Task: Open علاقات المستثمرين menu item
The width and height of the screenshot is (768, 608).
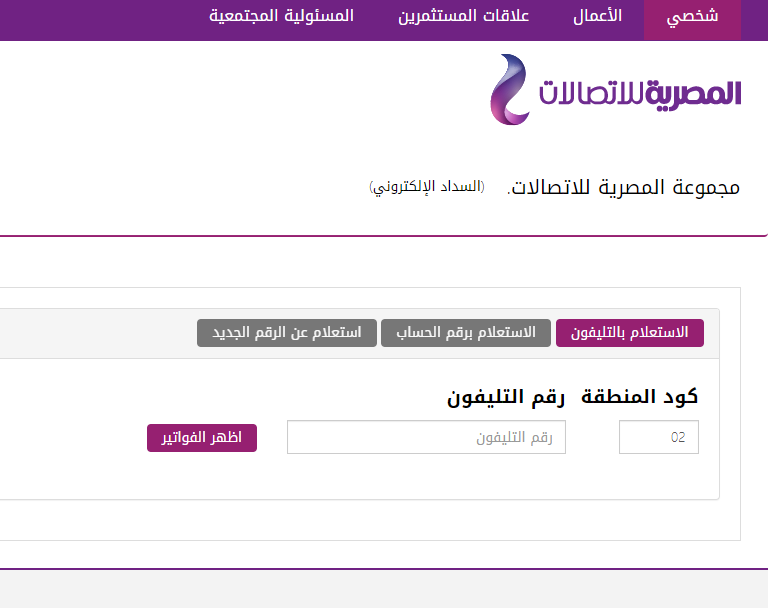Action: pos(463,16)
